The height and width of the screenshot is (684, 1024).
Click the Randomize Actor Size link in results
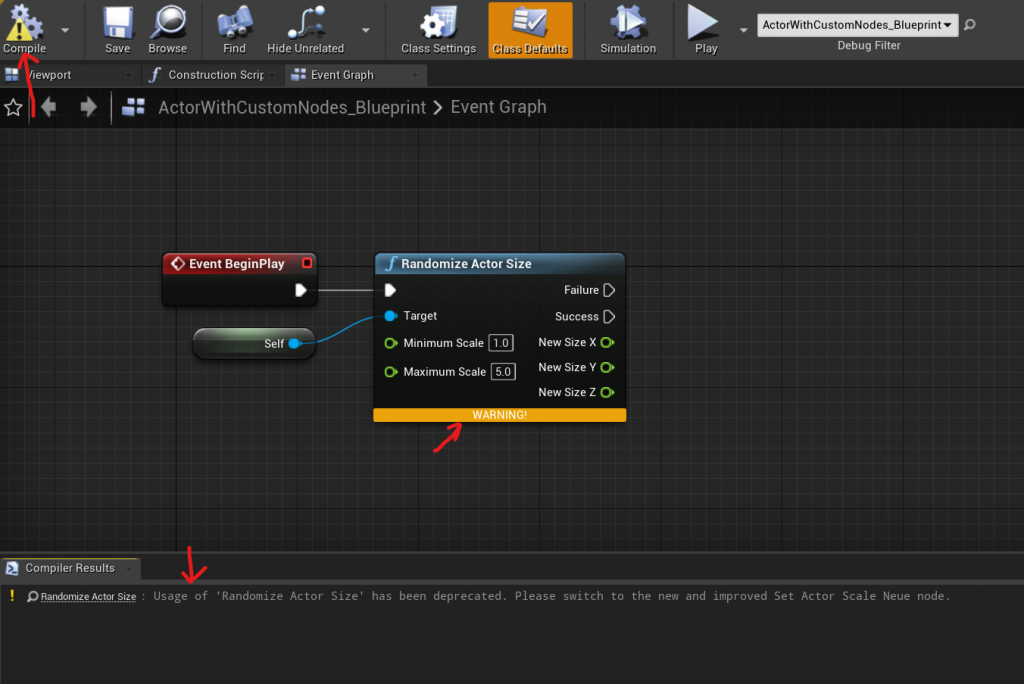coord(88,597)
